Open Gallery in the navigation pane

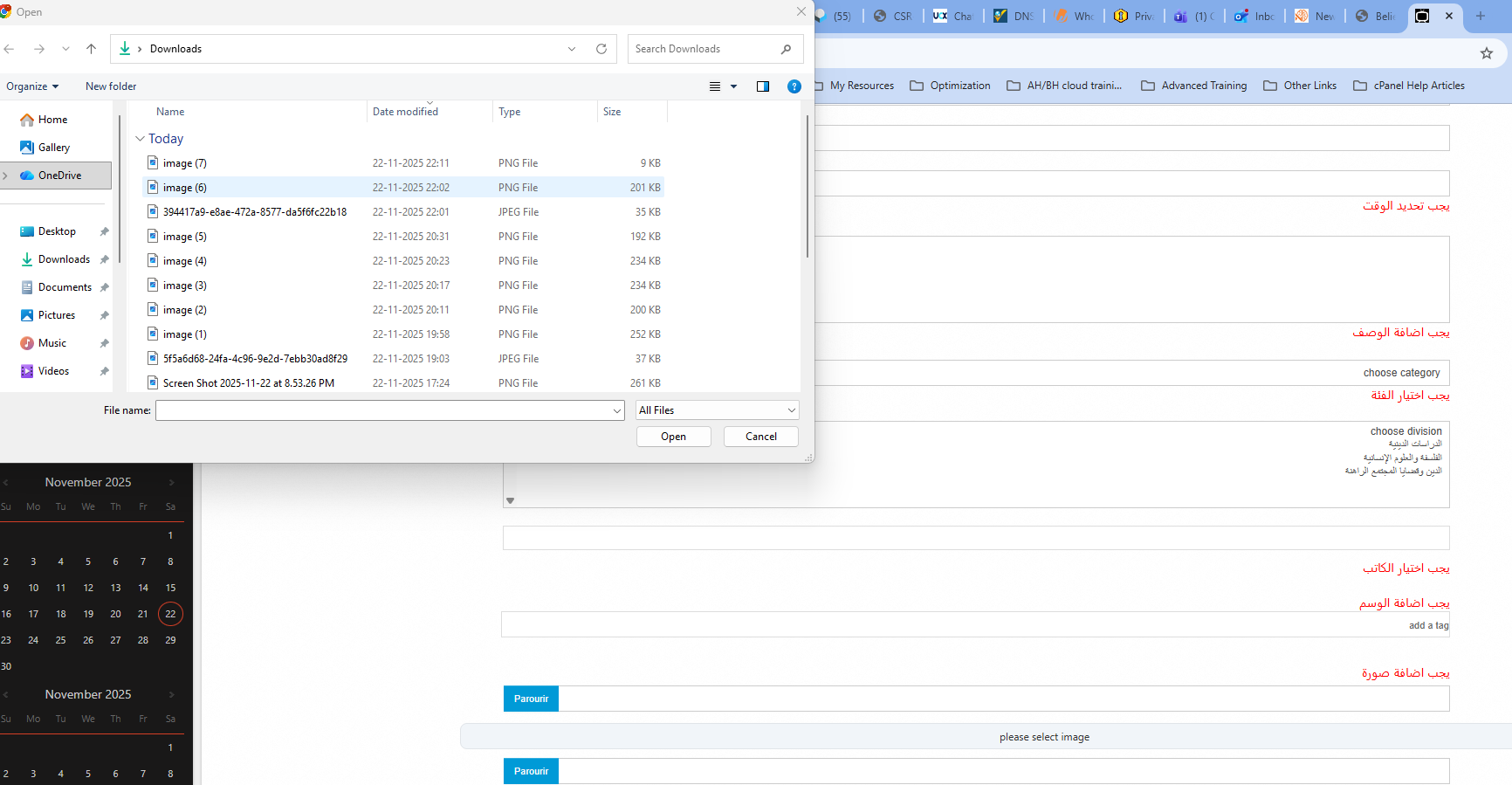[x=53, y=148]
